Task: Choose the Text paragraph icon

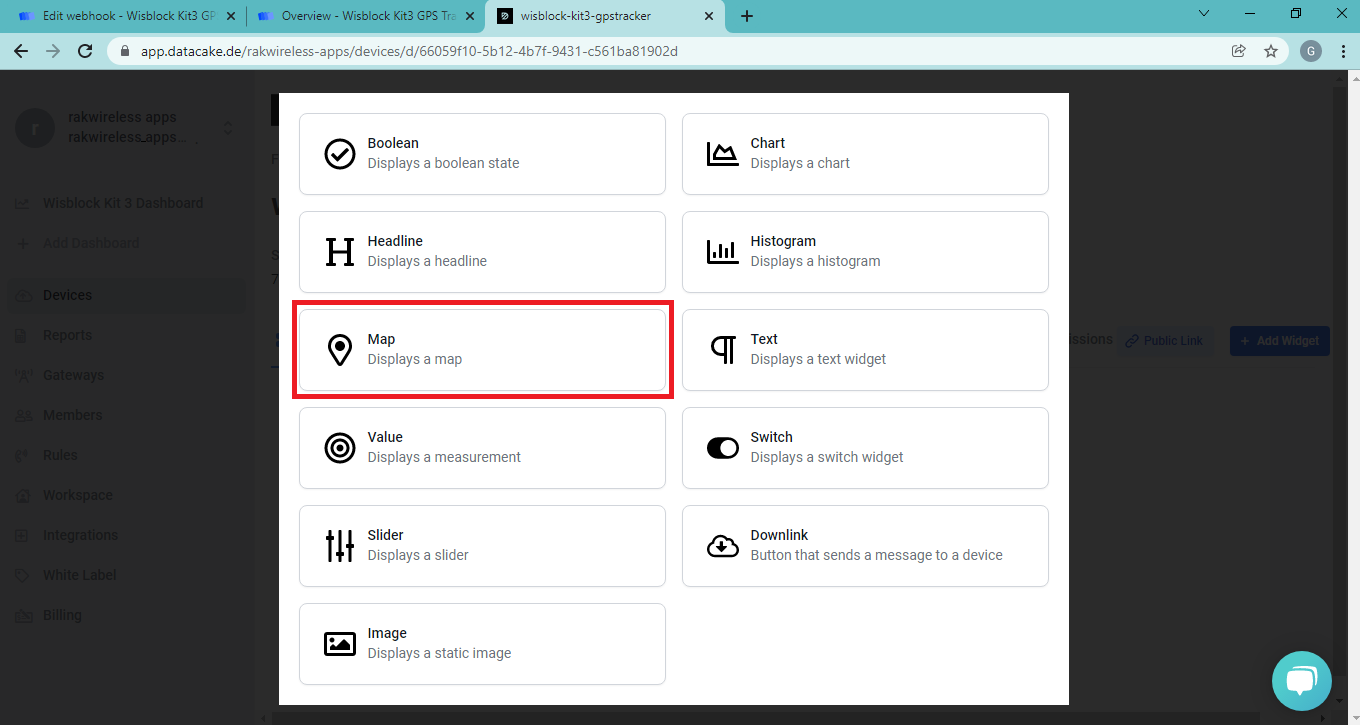Action: point(722,350)
